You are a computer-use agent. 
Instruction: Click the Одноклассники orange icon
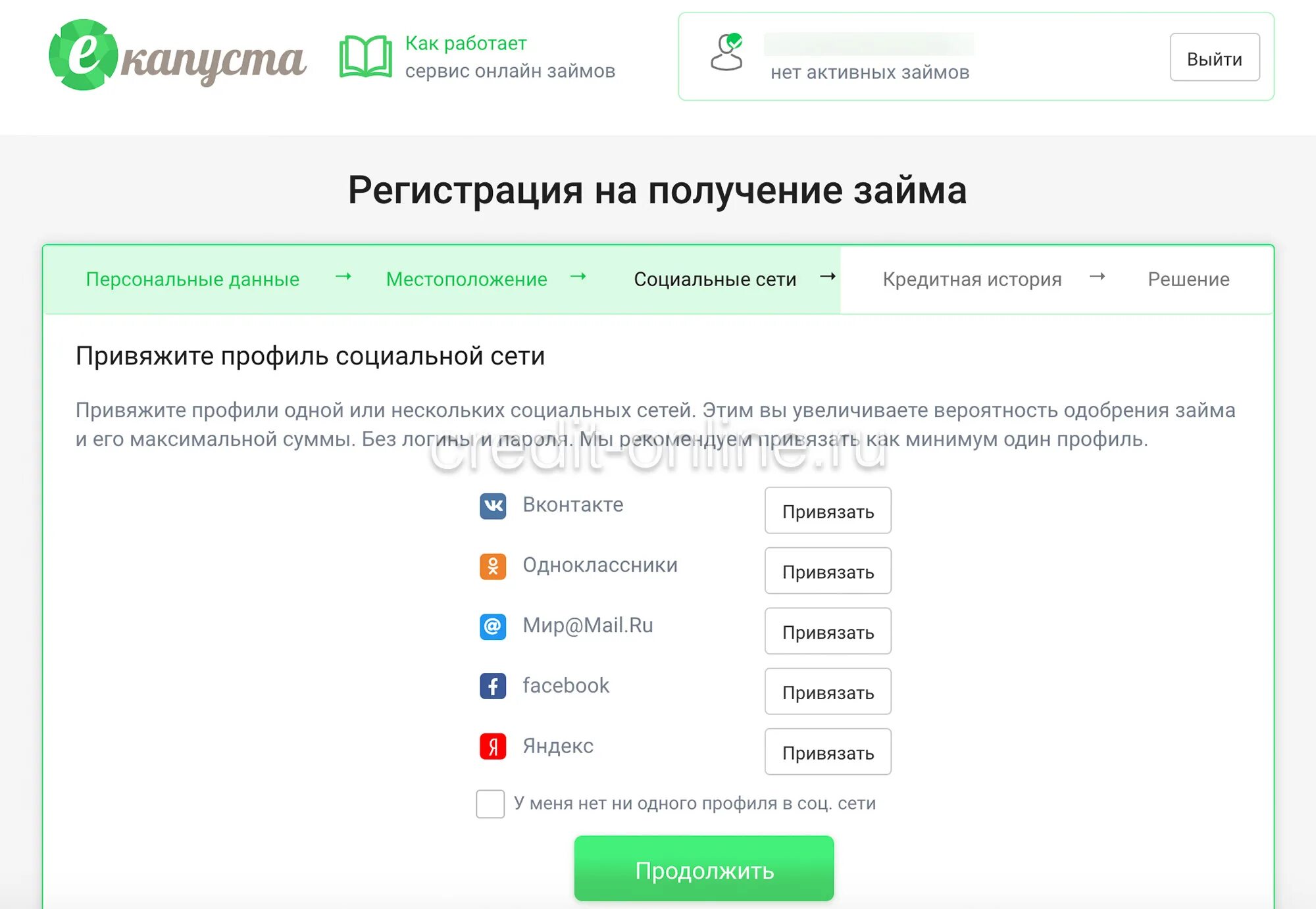[x=493, y=566]
